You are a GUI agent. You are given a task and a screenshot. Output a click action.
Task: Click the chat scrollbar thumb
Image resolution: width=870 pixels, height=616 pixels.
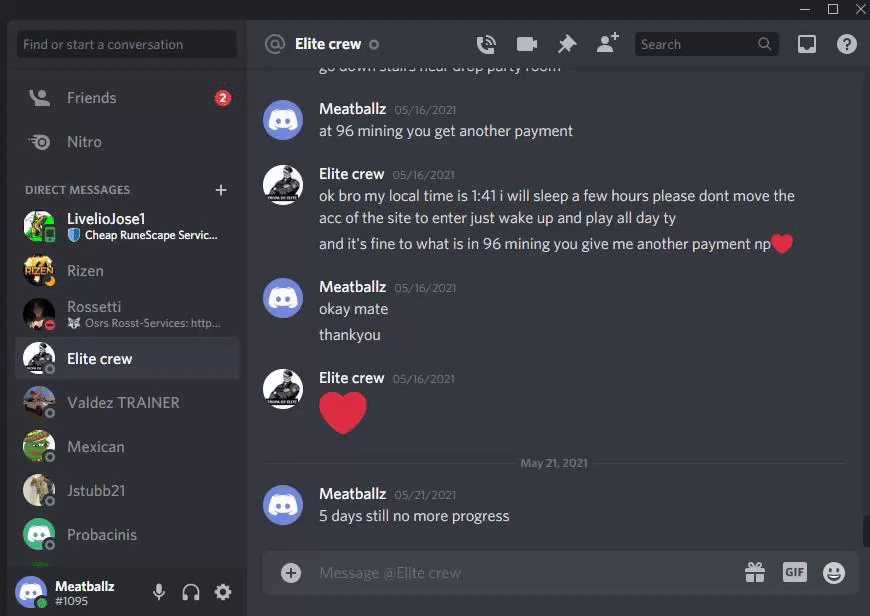click(866, 531)
